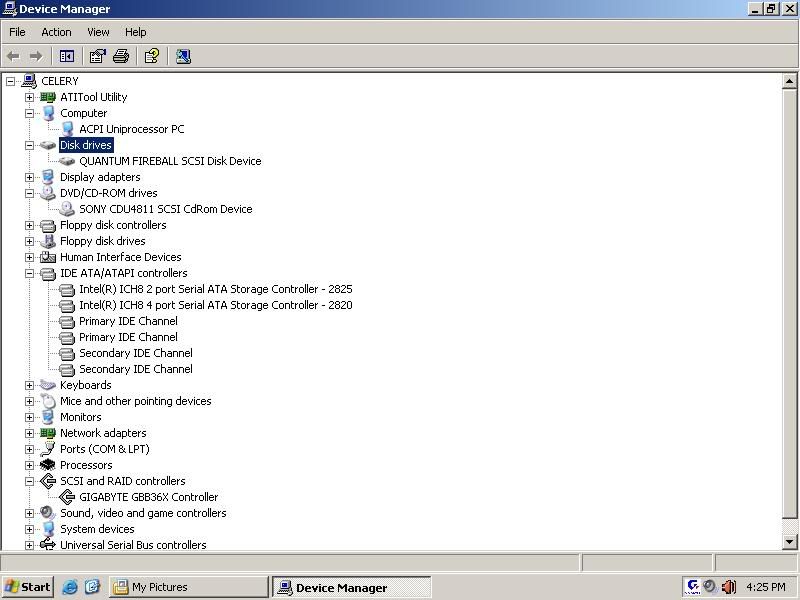Click the Back arrow toolbar icon
This screenshot has width=800, height=600.
13,56
